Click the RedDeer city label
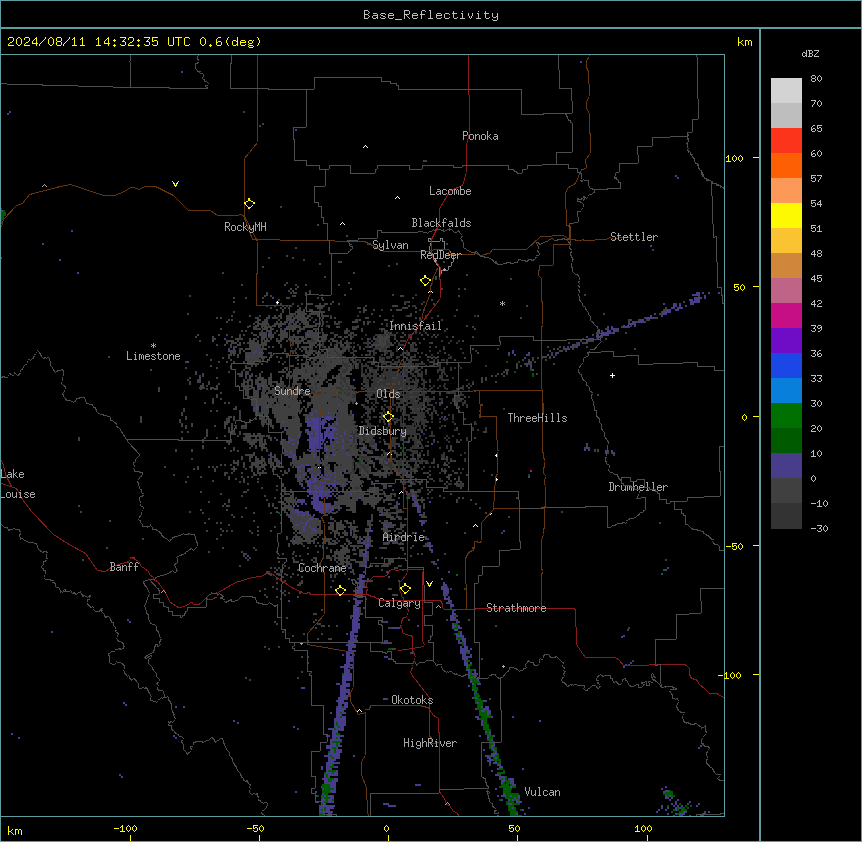The image size is (862, 842). 440,255
